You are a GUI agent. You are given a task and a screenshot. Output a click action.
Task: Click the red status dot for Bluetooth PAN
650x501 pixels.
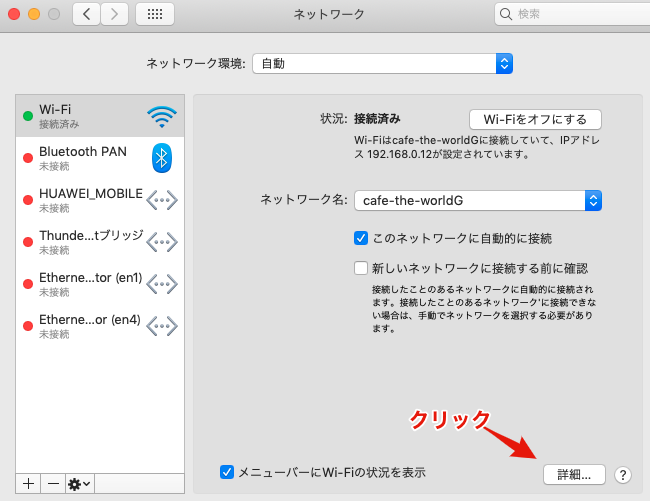28,158
